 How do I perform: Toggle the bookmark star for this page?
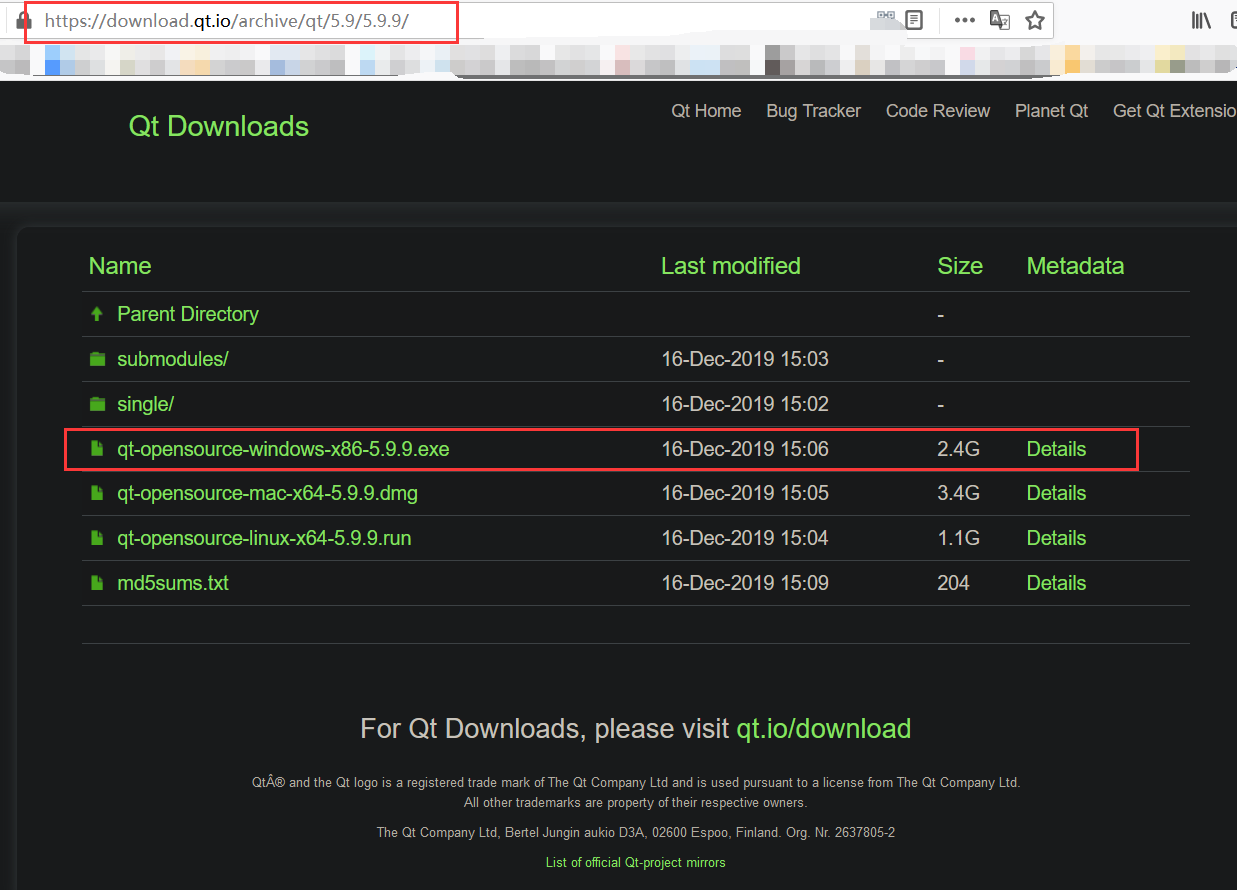pos(1035,19)
